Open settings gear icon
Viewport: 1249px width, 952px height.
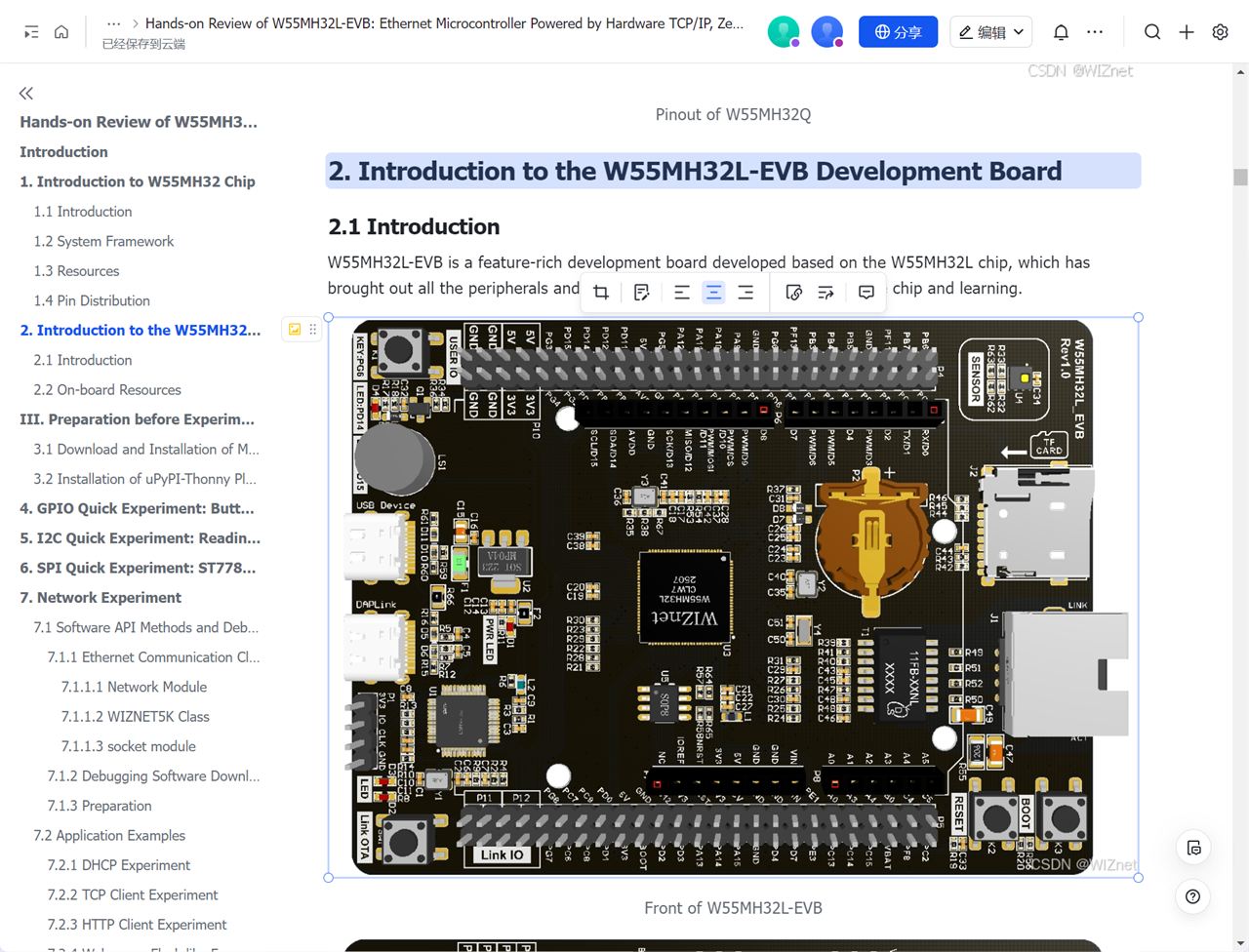pos(1220,32)
